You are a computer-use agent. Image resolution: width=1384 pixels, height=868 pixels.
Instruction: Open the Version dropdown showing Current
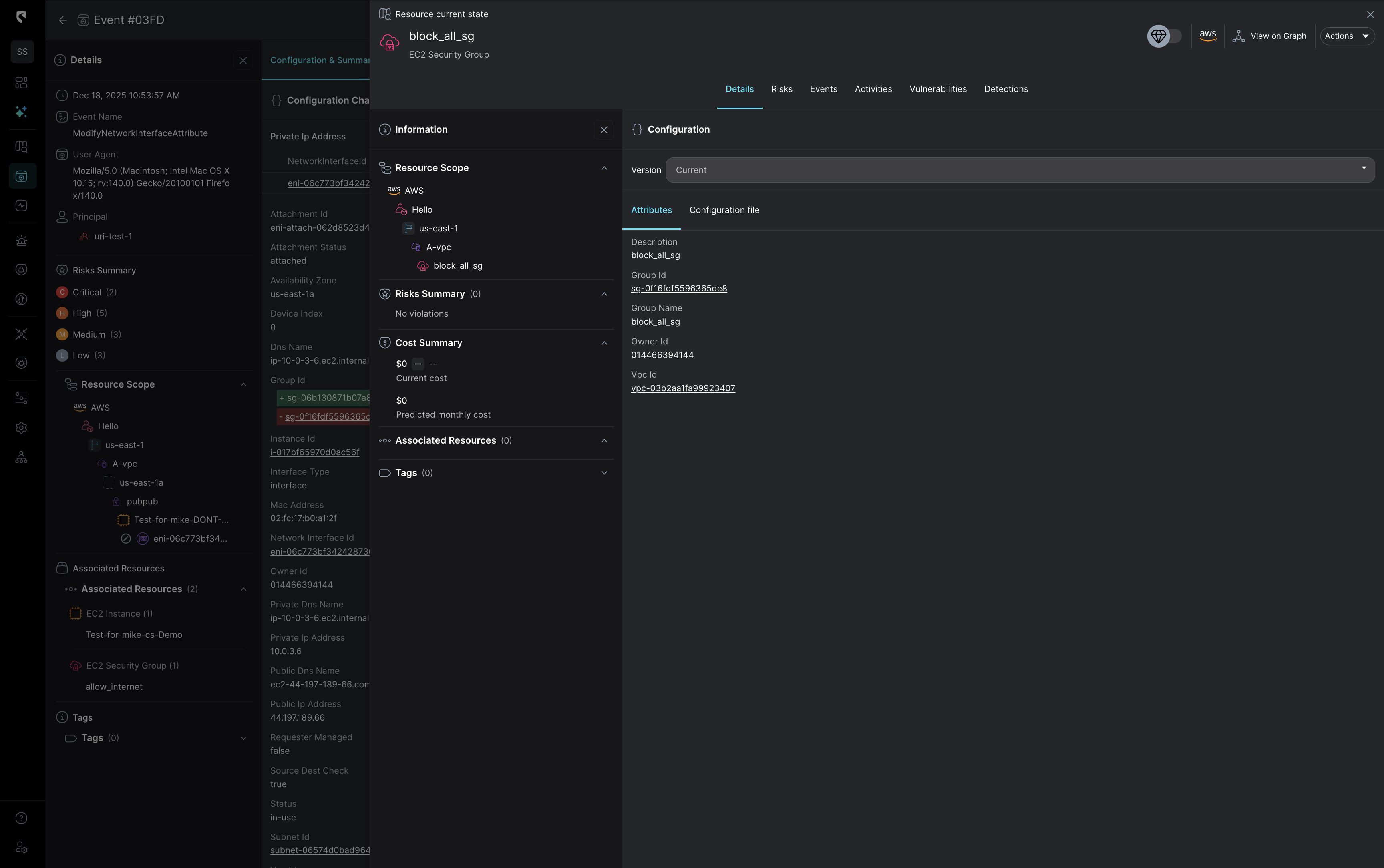click(x=1020, y=170)
